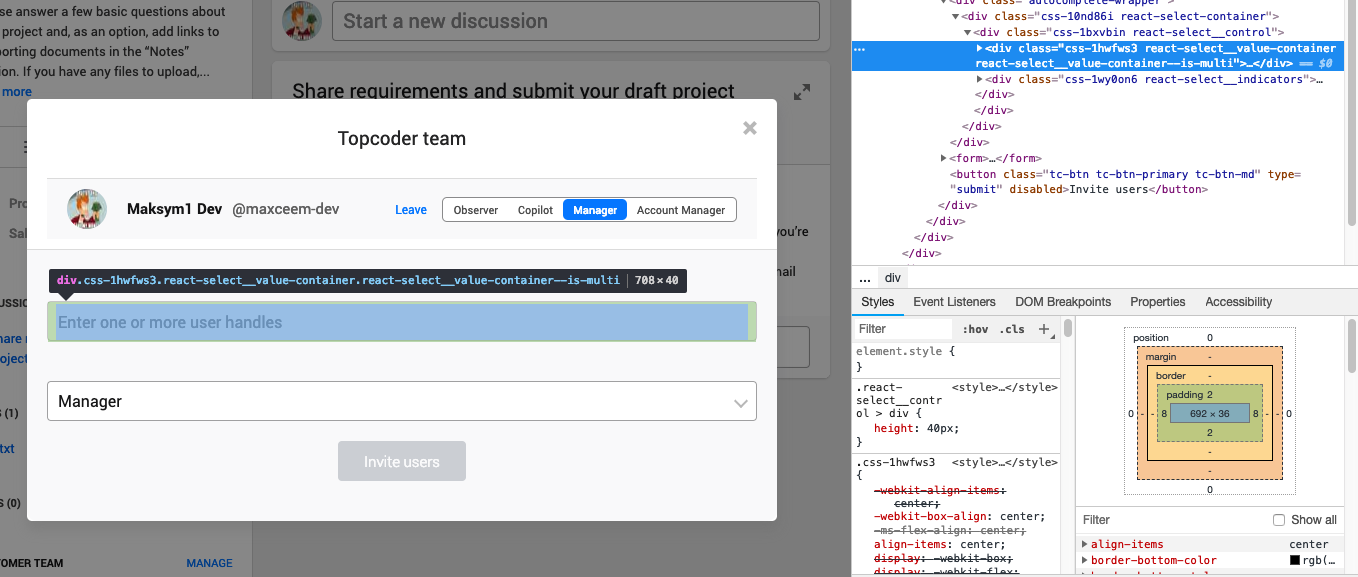
Task: Expand the react-select__value-container node
Action: tap(980, 48)
